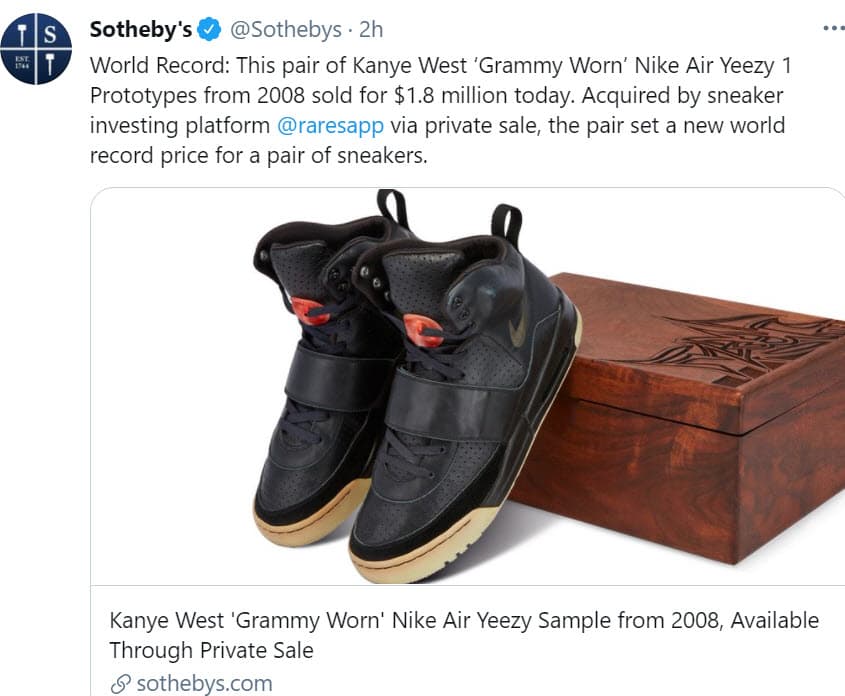Screen dimensions: 845x696
Task: Open the link preview card
Action: 465,400
